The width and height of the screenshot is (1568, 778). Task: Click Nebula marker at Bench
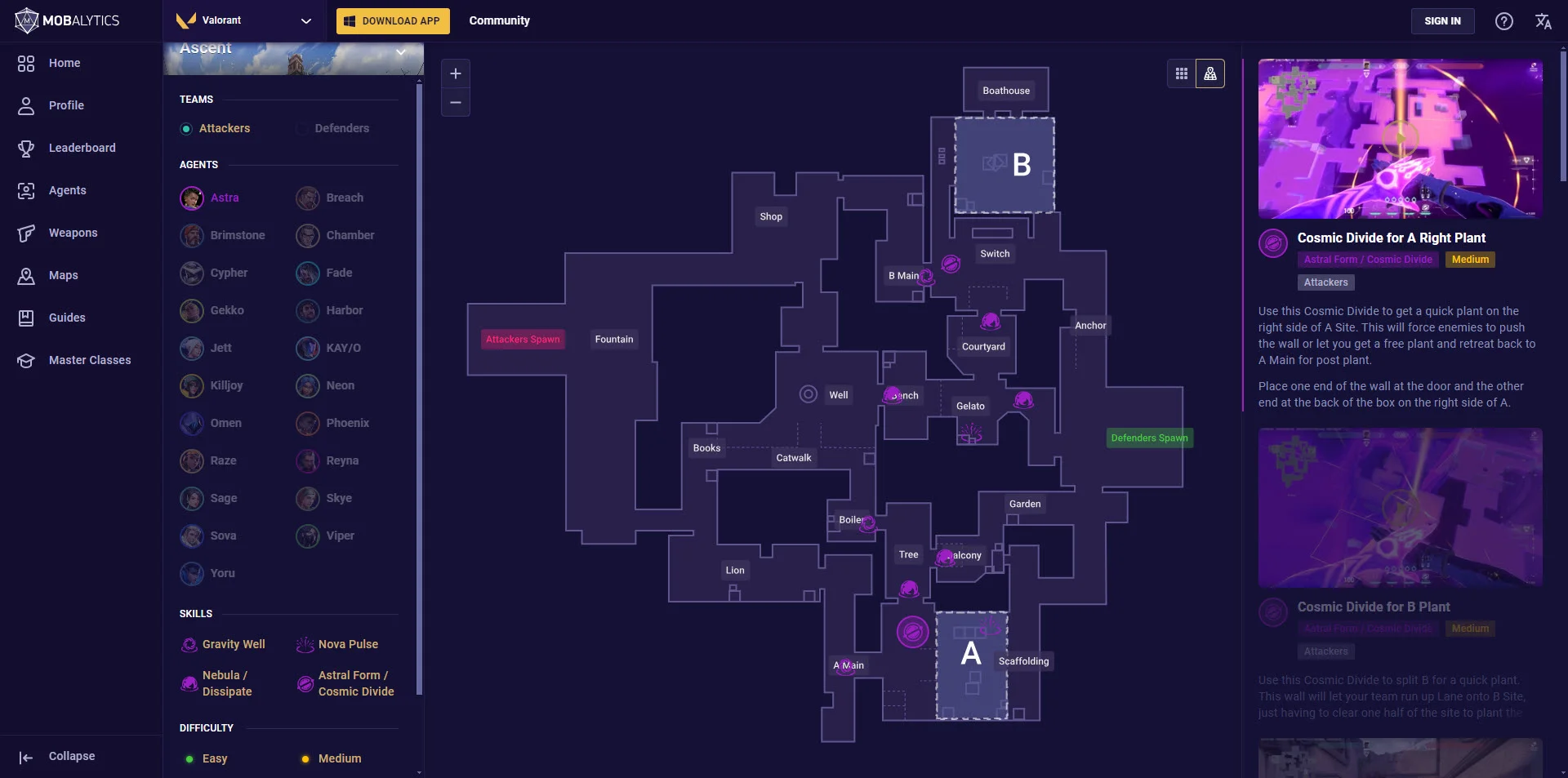pos(893,395)
